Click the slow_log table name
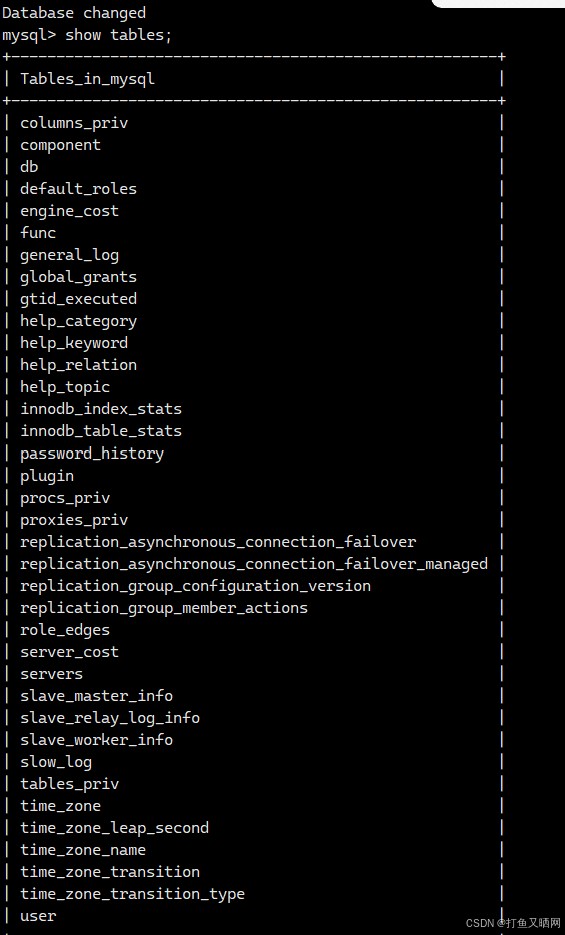 56,762
